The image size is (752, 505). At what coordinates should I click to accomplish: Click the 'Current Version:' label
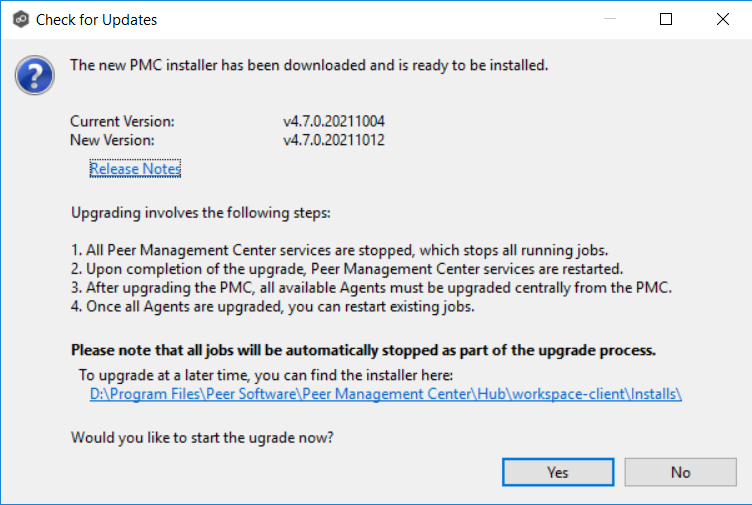[x=122, y=121]
